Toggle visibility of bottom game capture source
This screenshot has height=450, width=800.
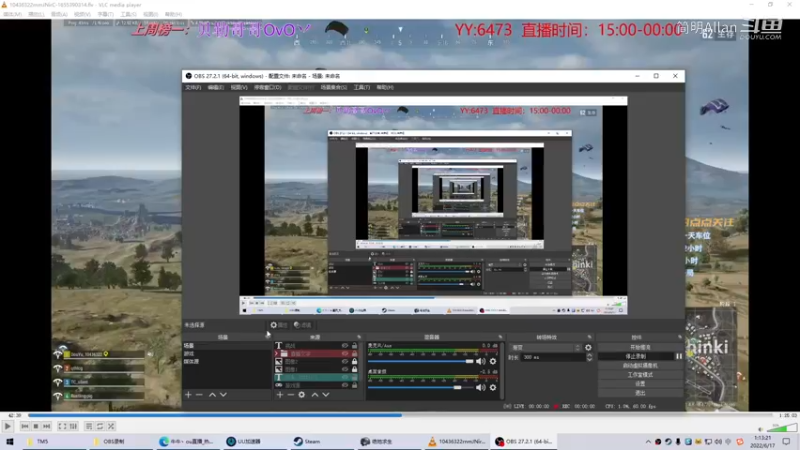[x=345, y=385]
